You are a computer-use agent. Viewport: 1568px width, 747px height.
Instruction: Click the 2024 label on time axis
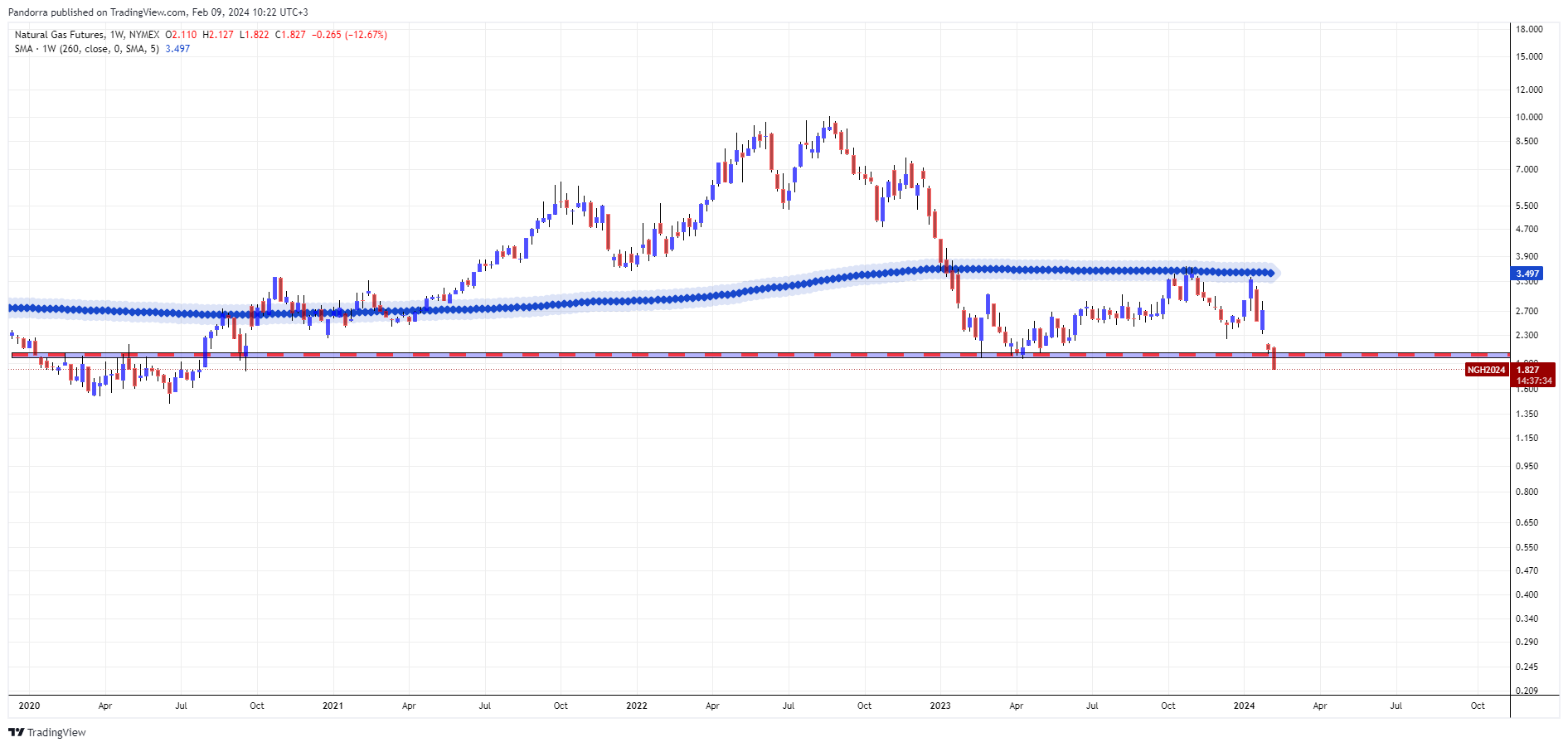1244,706
